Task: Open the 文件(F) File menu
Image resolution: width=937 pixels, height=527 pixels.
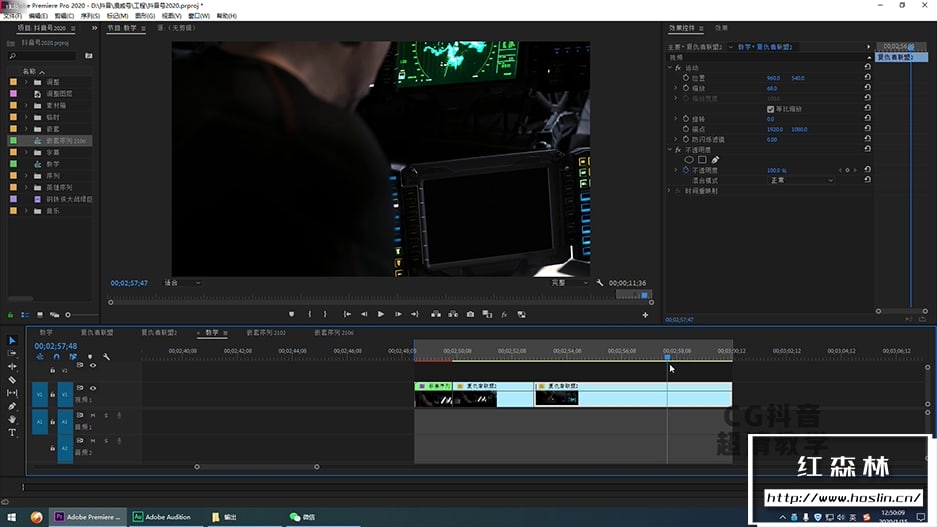Action: tap(13, 16)
